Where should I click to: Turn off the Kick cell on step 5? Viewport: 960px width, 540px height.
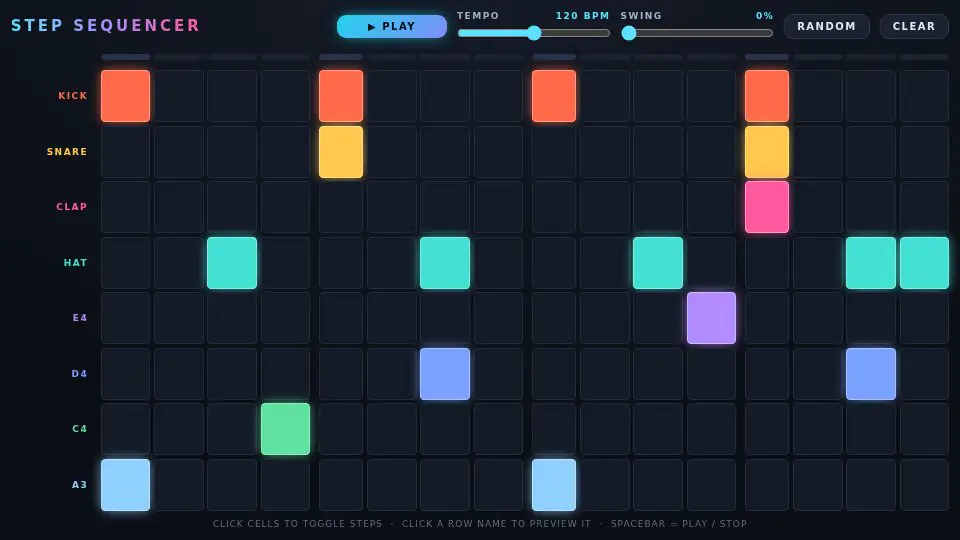[x=341, y=96]
